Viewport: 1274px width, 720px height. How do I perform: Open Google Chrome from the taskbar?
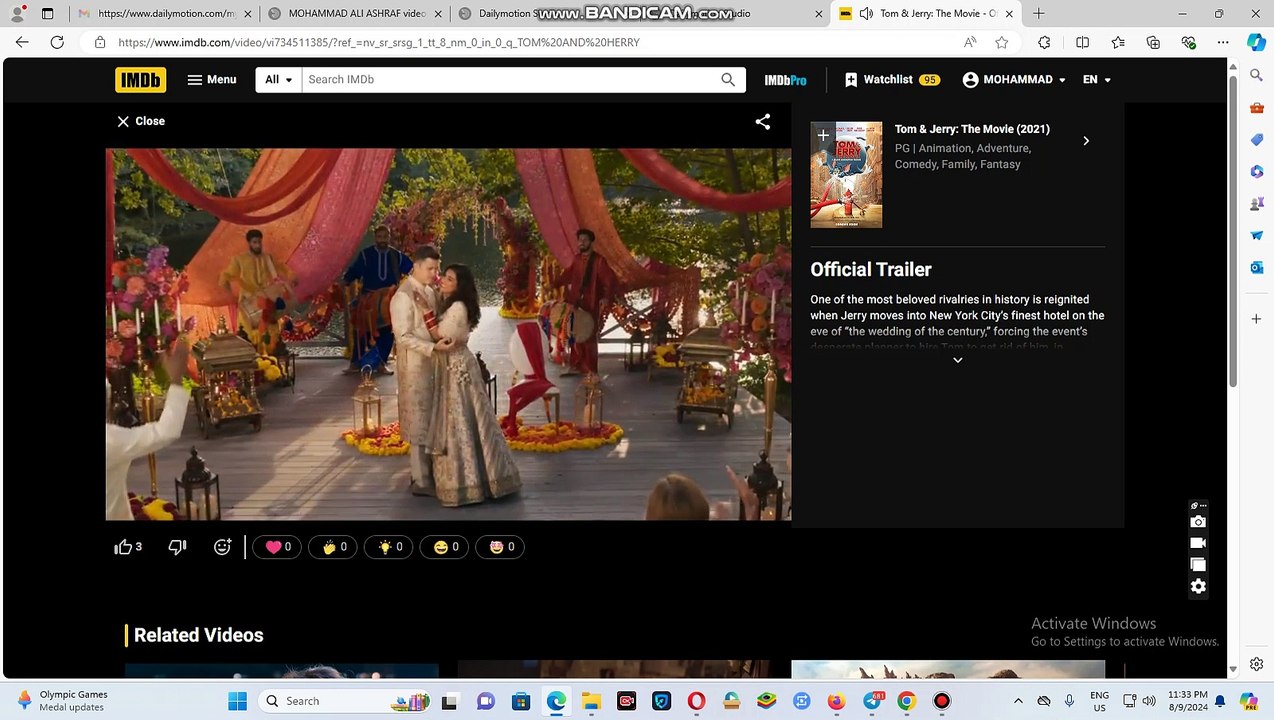pos(906,701)
